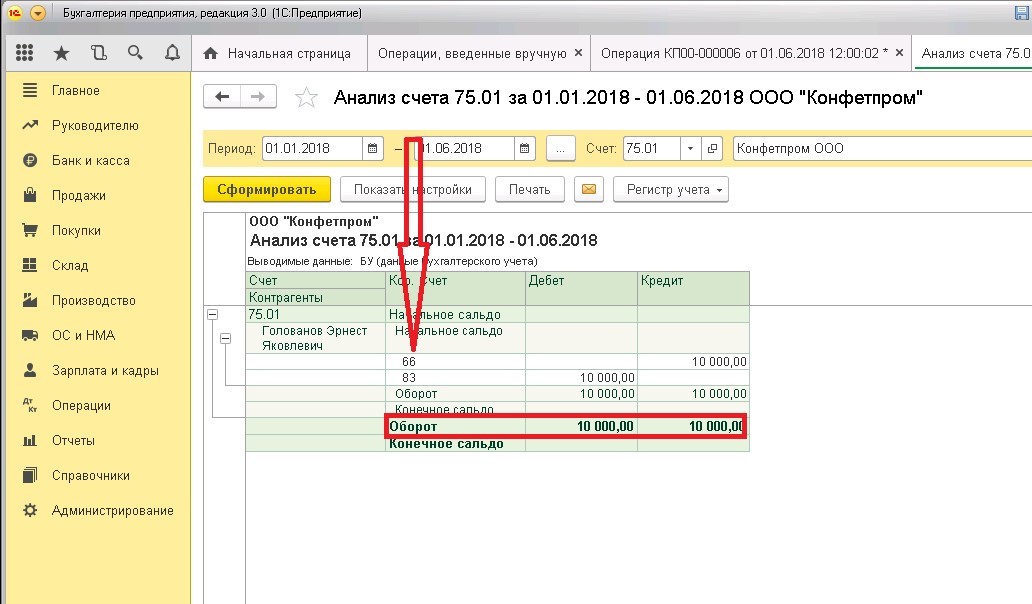Open the Руководителю section
This screenshot has height=604, width=1032.
[x=97, y=126]
